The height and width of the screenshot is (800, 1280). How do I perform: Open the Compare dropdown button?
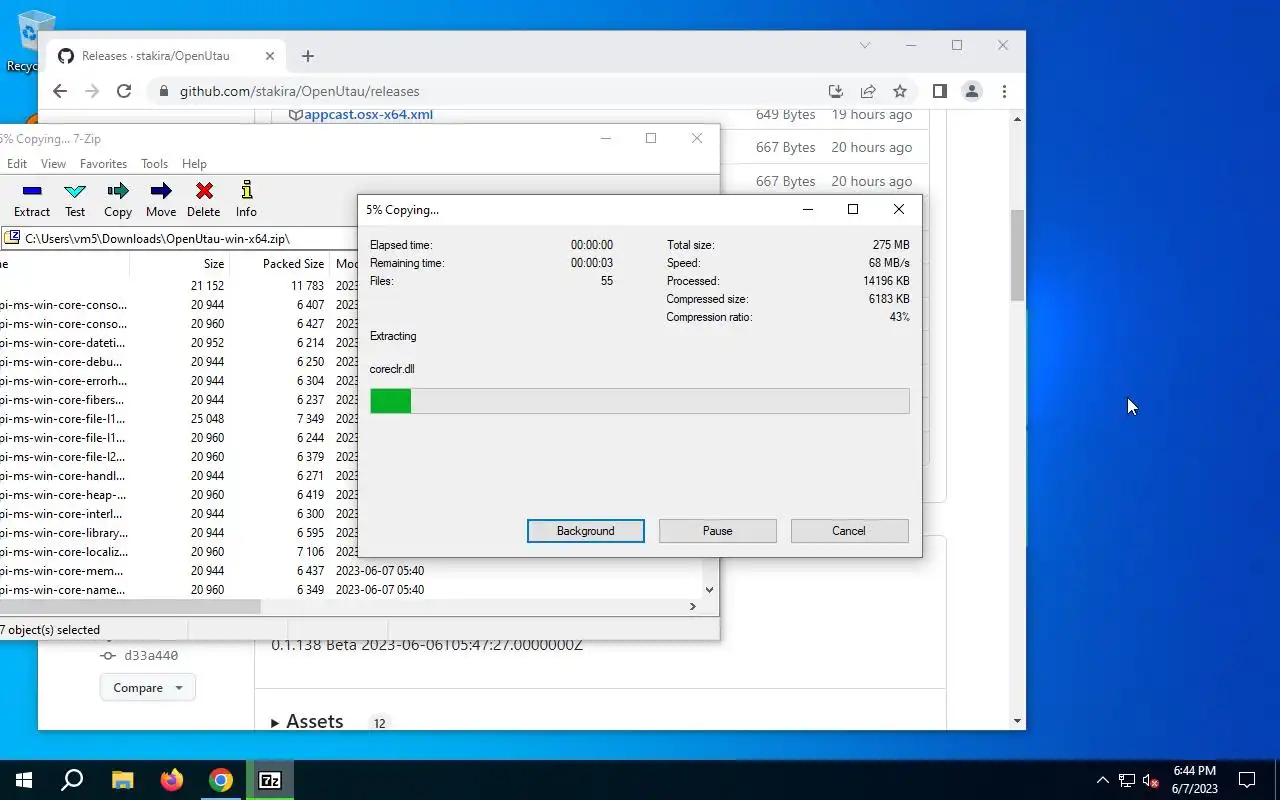pyautogui.click(x=147, y=688)
